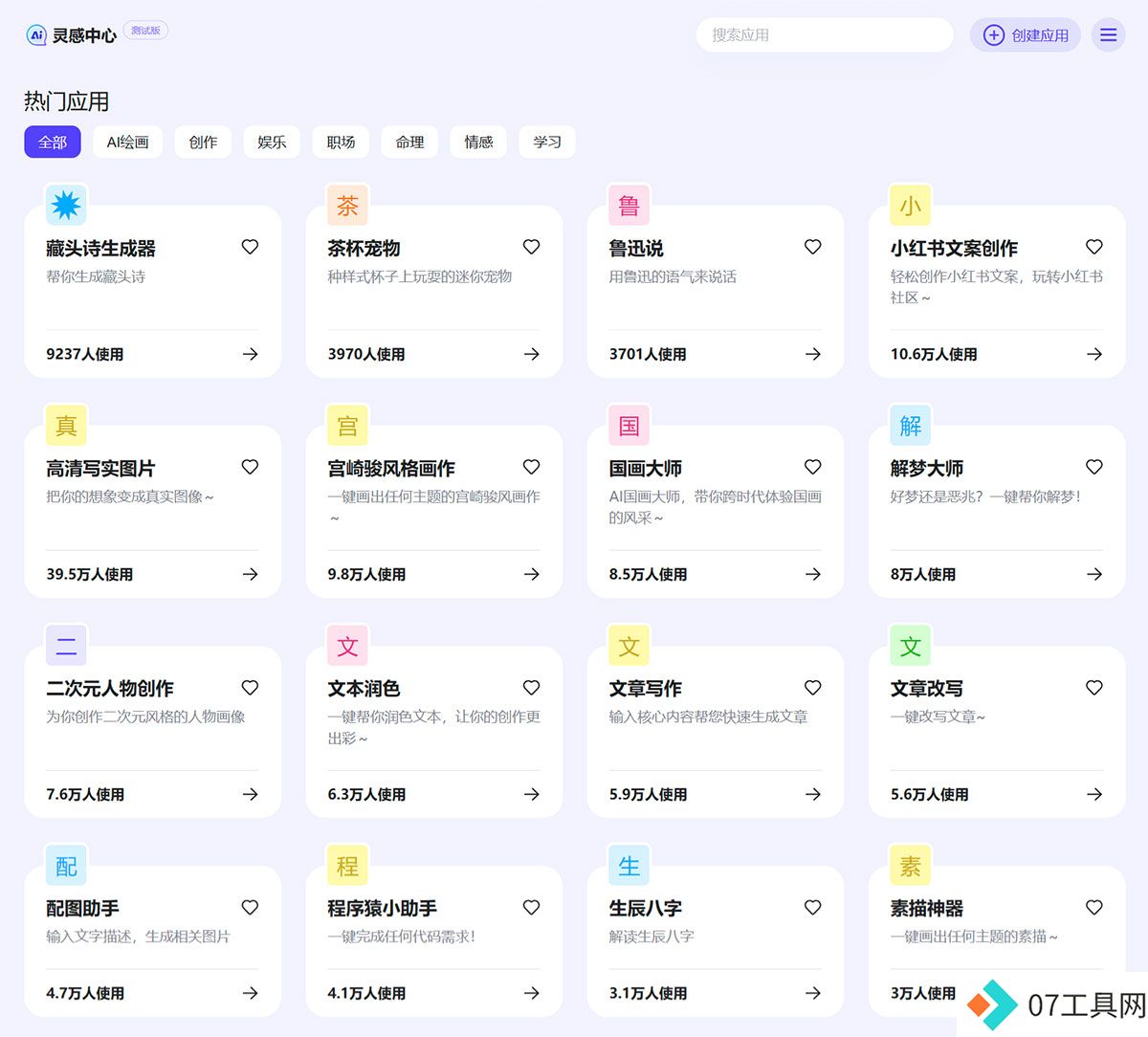The image size is (1148, 1037).
Task: Open 茶杯宠物 via its arrow icon
Action: coord(531,354)
